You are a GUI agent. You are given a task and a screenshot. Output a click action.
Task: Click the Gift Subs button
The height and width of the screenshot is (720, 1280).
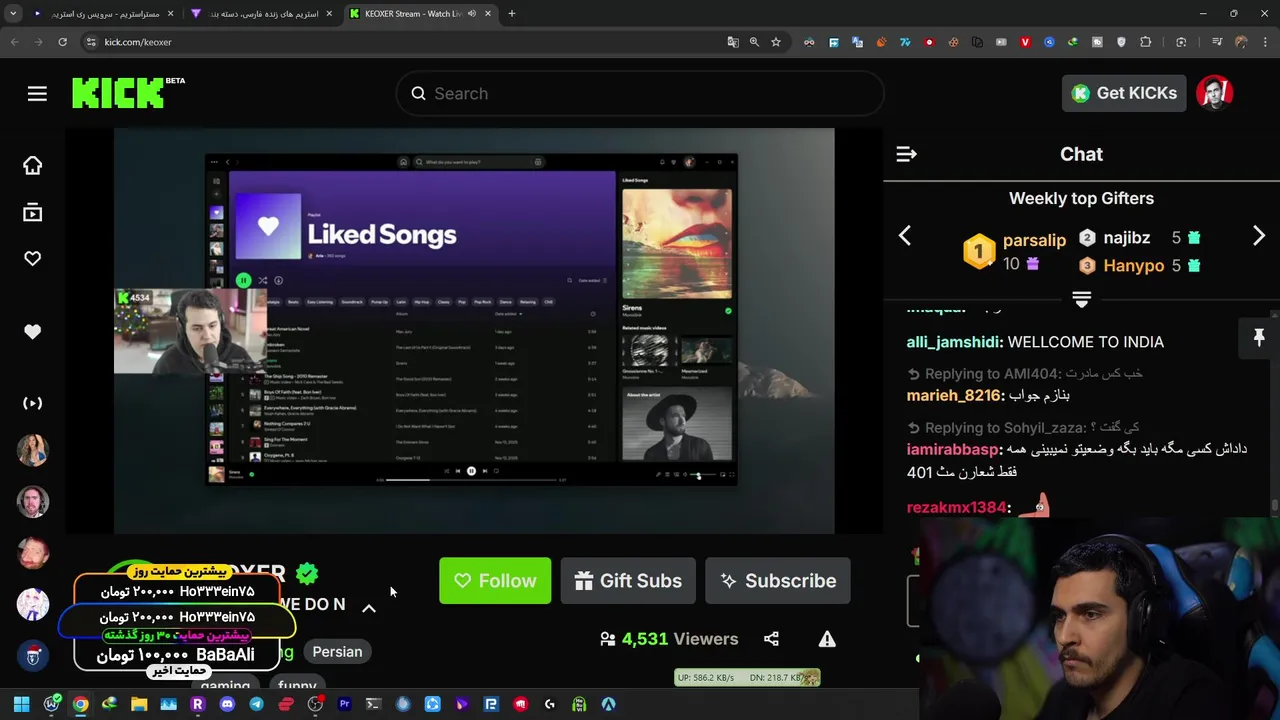pyautogui.click(x=628, y=581)
